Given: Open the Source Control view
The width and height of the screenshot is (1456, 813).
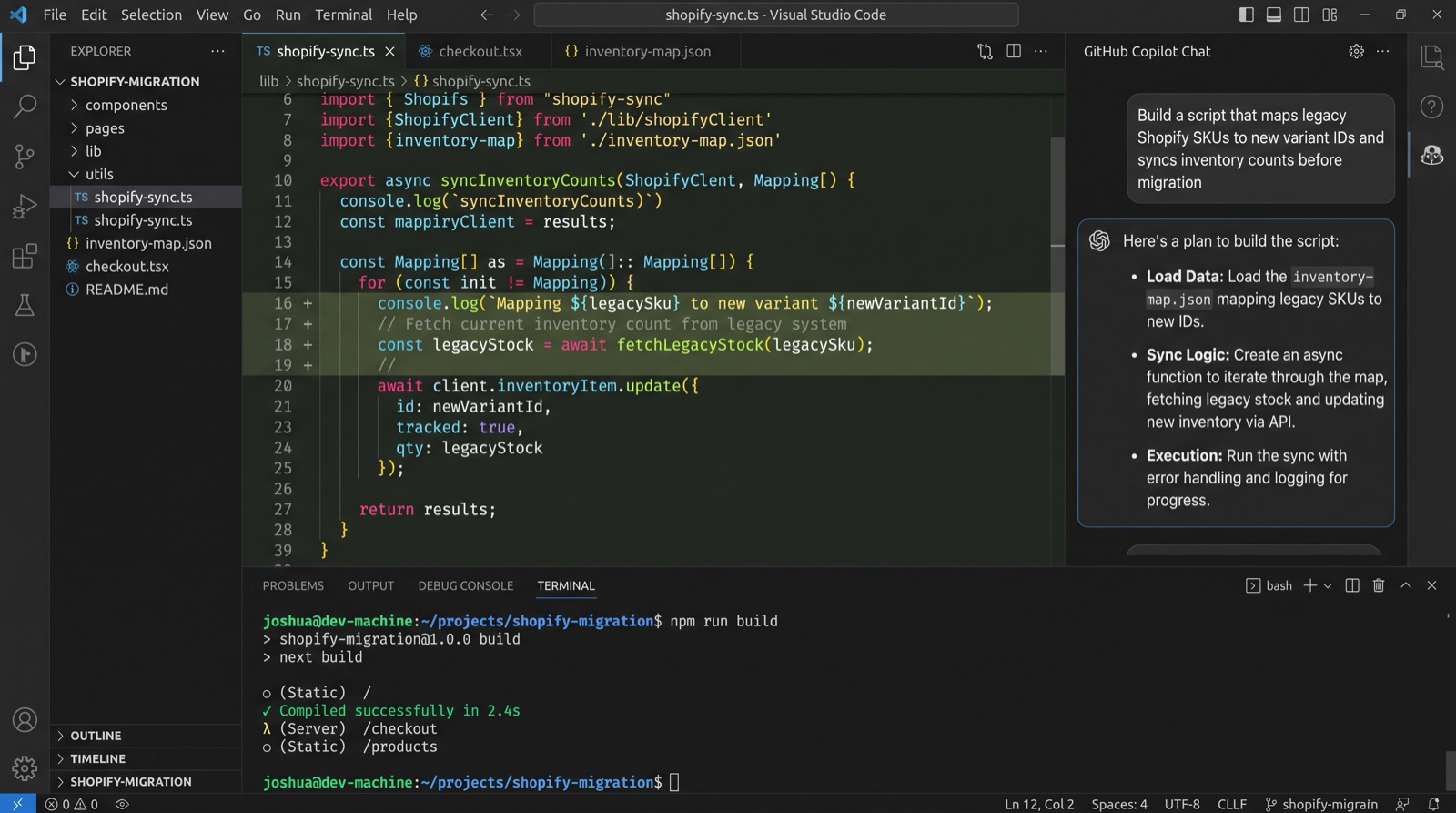Looking at the screenshot, I should point(25,157).
